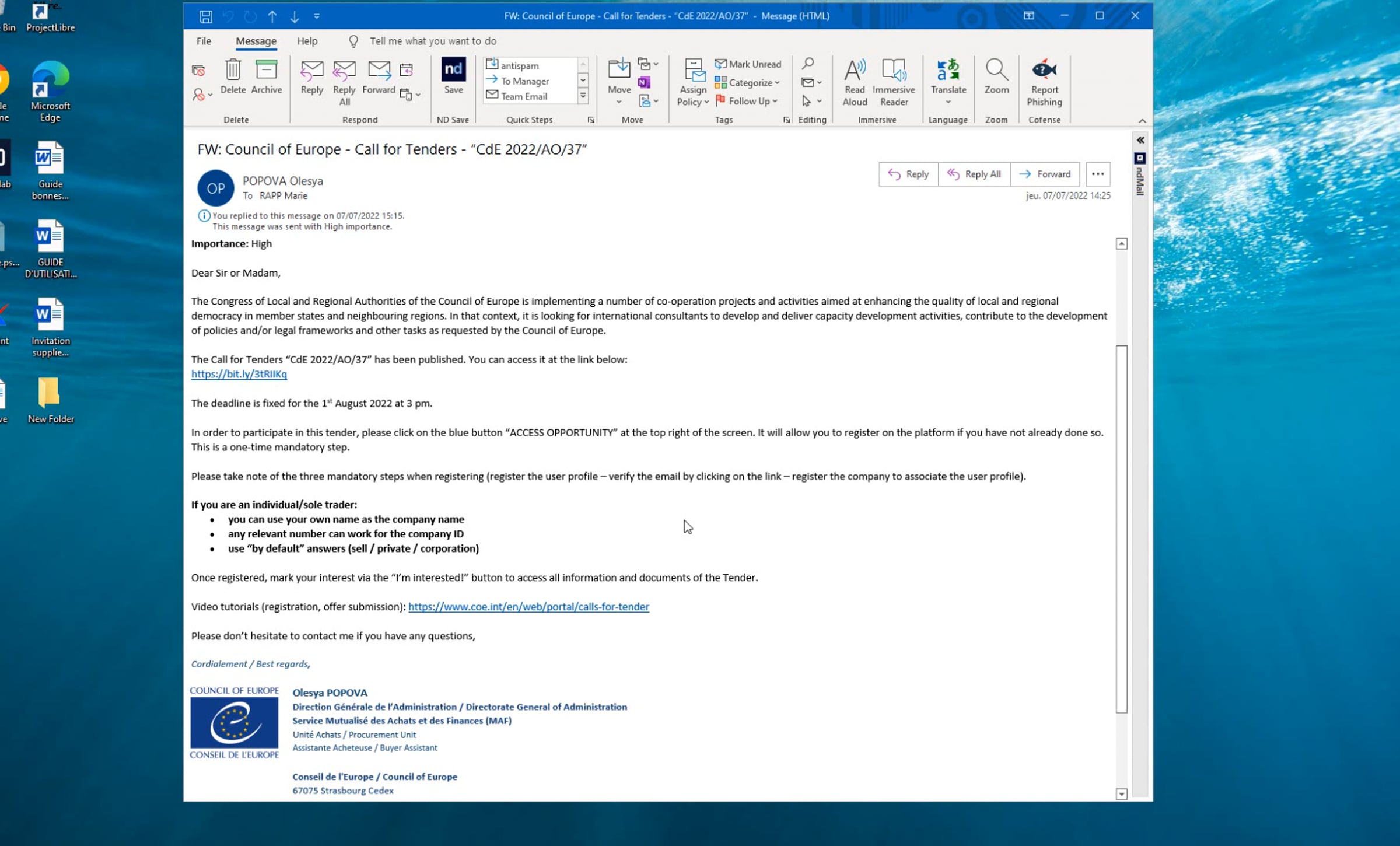The image size is (1400, 846).
Task: Open the More actions ellipsis menu
Action: pyautogui.click(x=1097, y=174)
